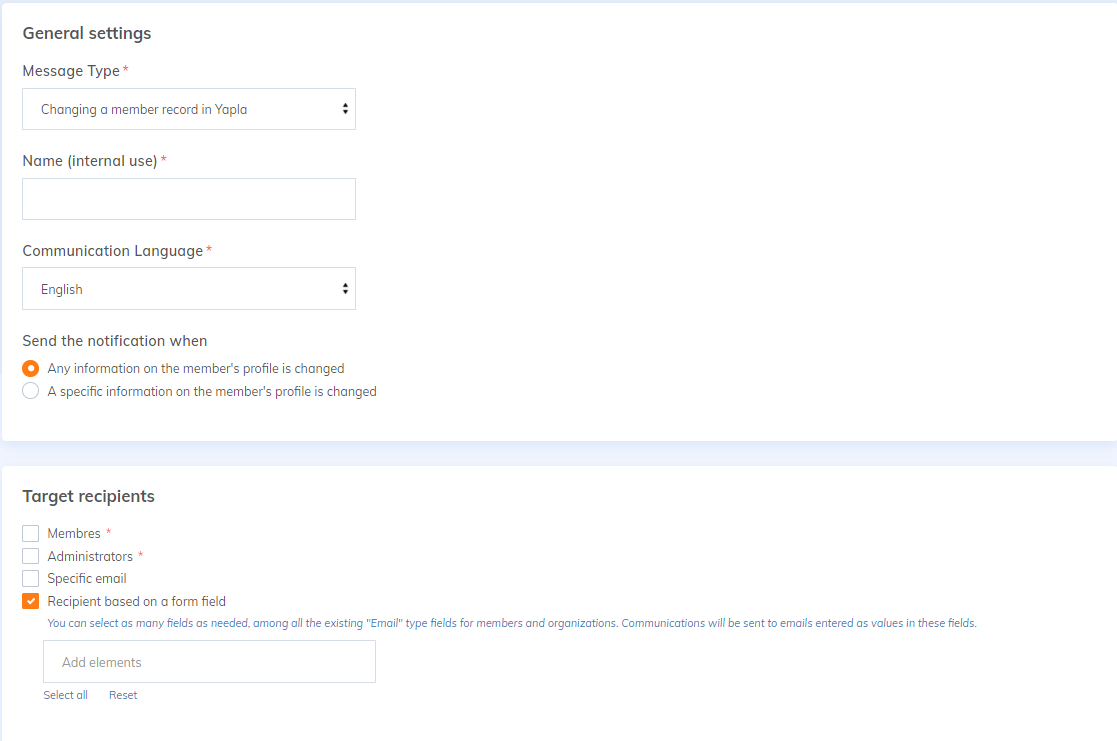1117x741 pixels.
Task: Check the Membres checkbox
Action: 31,533
